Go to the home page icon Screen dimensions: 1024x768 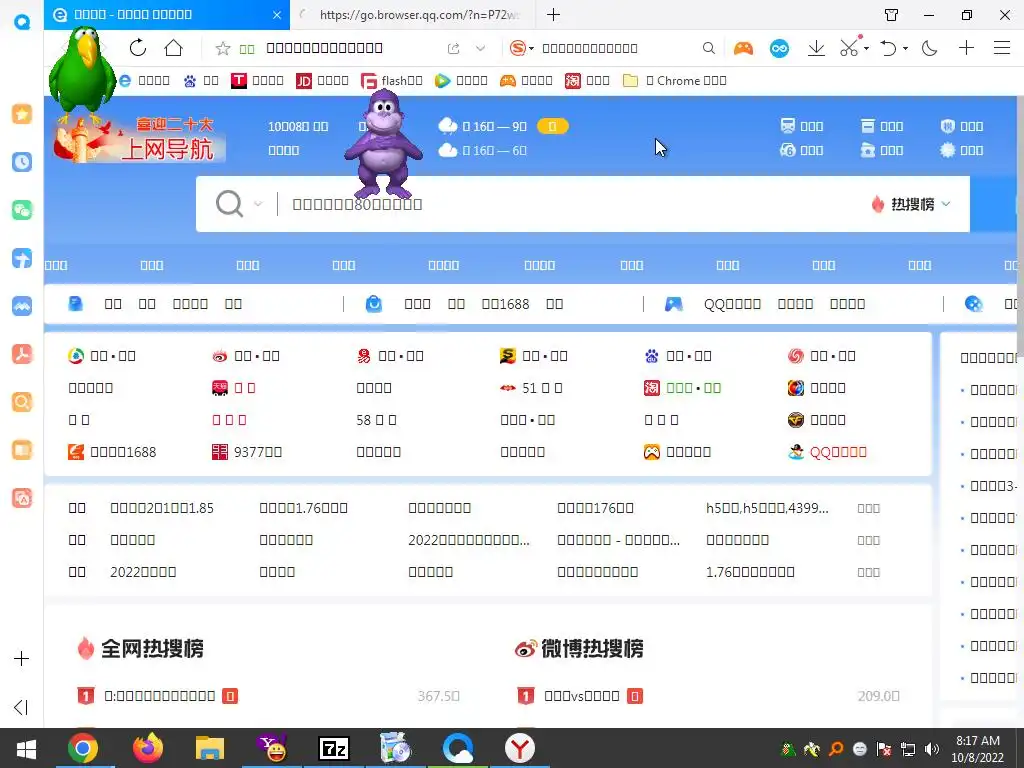[174, 48]
